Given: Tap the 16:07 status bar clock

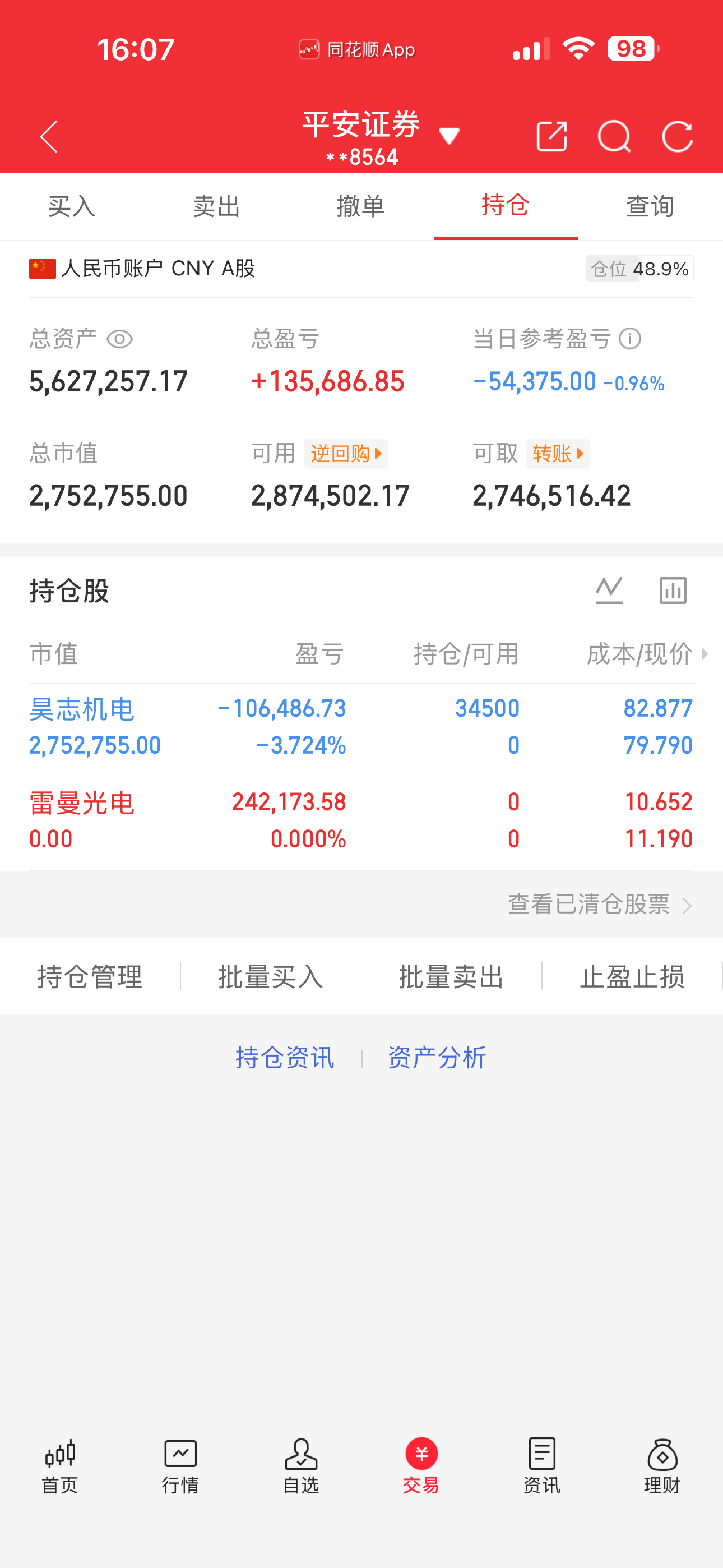Looking at the screenshot, I should point(136,49).
